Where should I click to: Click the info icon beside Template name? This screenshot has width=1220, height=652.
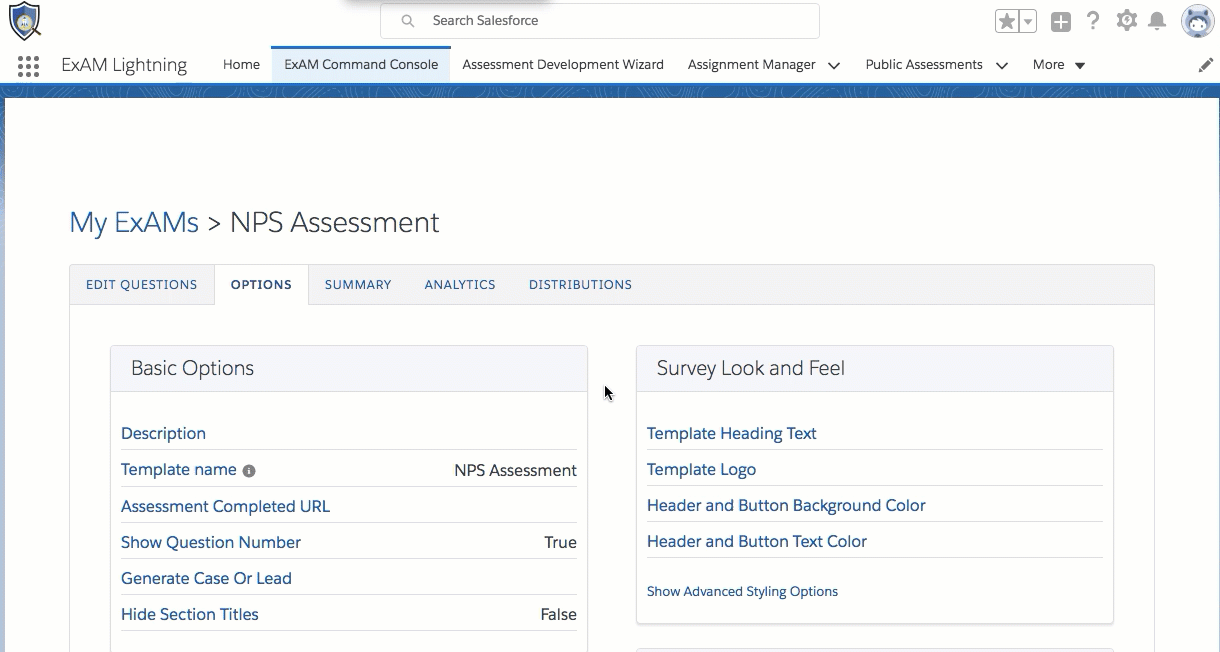click(249, 471)
